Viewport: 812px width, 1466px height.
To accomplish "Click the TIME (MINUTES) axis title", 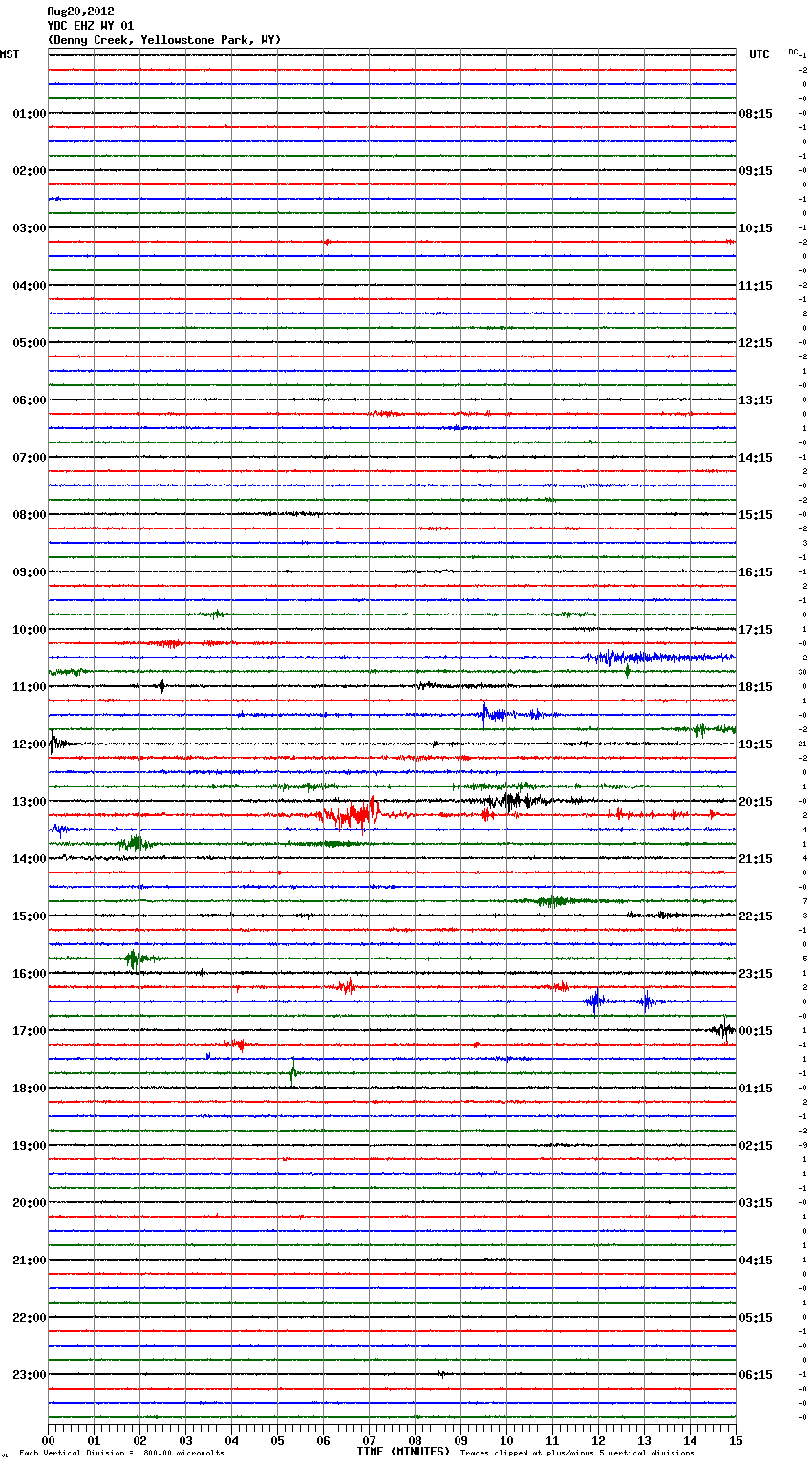I will [x=403, y=1452].
